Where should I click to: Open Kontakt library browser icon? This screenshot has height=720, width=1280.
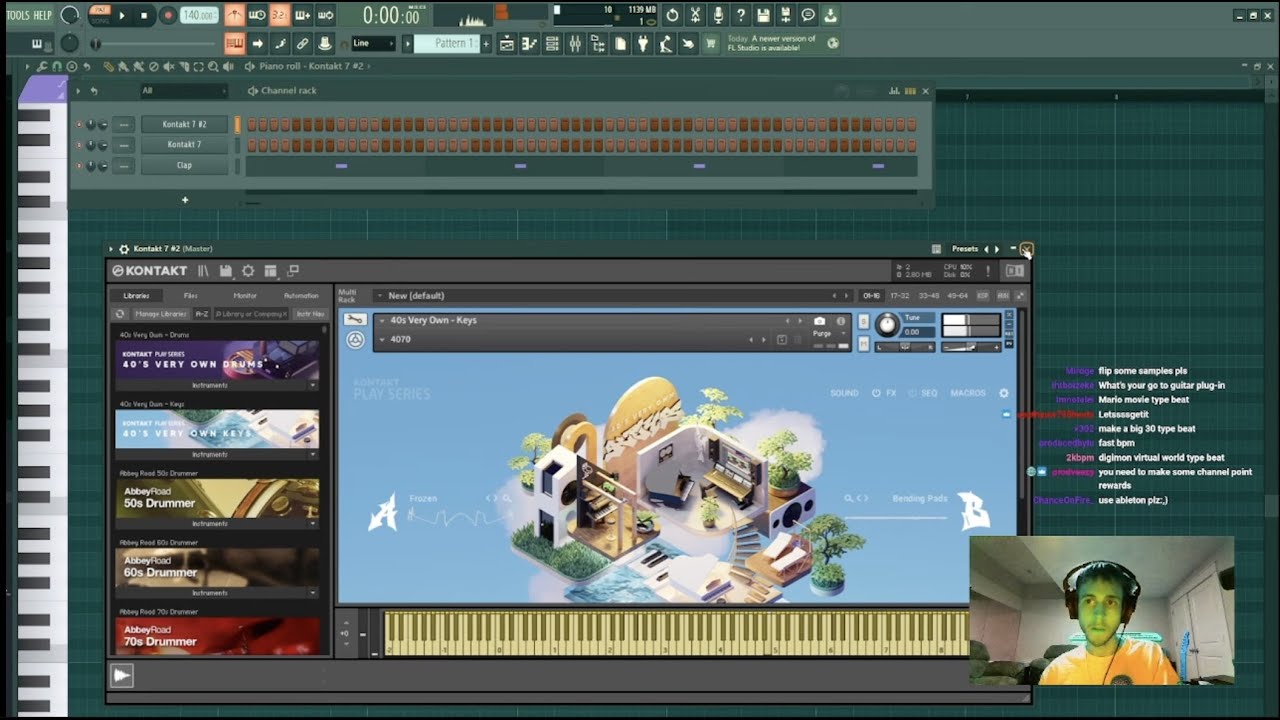point(204,271)
